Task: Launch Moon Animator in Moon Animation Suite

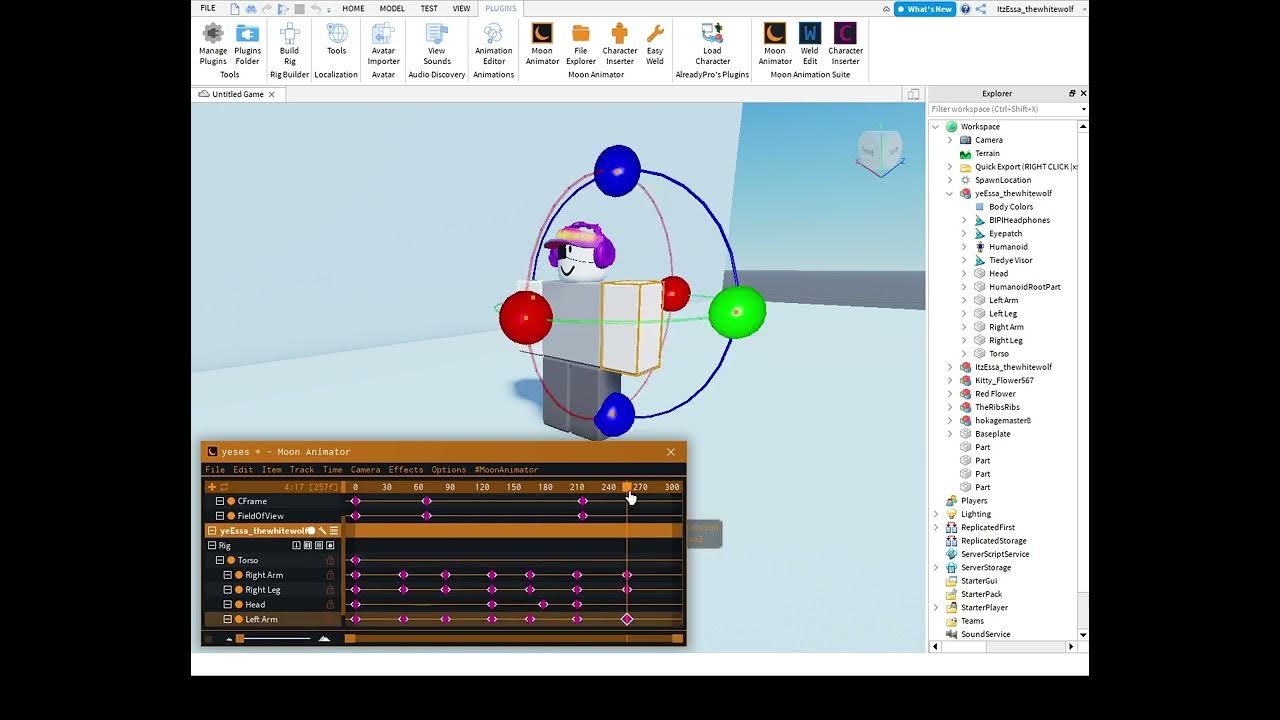Action: click(x=775, y=45)
